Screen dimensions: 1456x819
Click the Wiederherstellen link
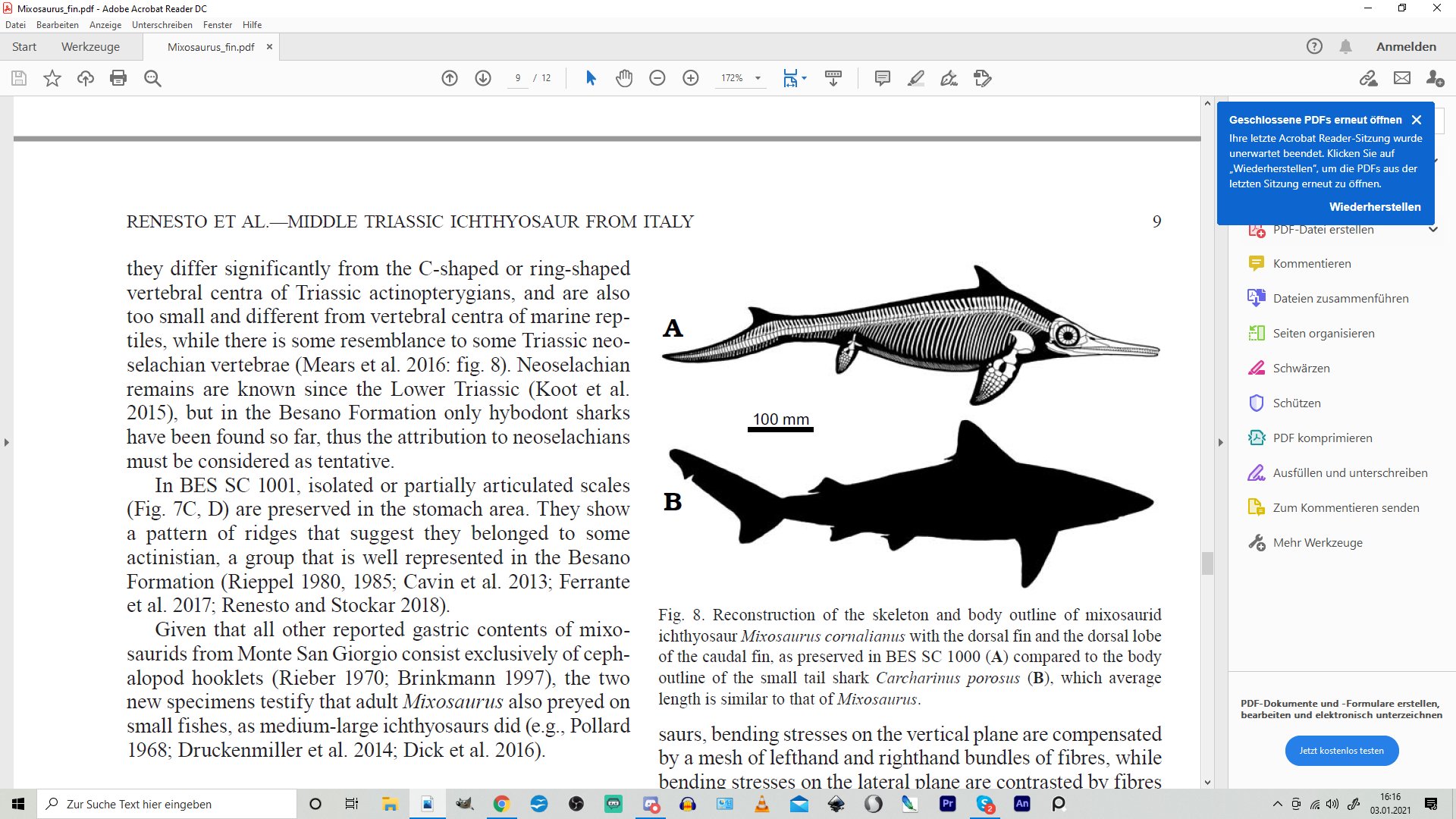point(1374,207)
